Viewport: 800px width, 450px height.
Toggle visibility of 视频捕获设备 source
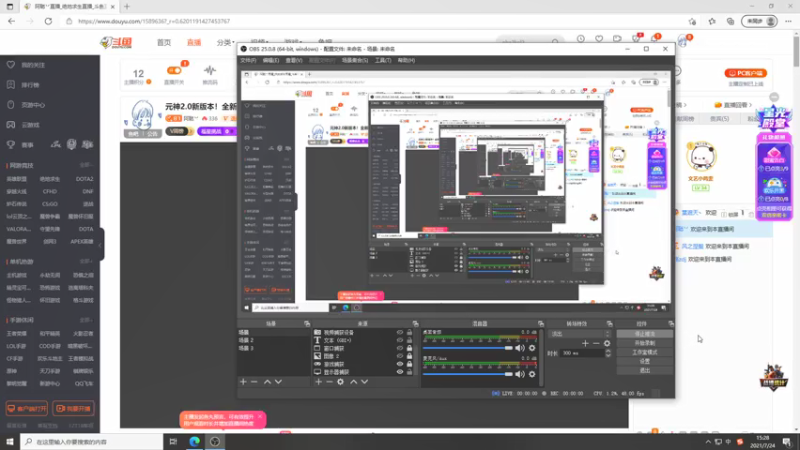[x=399, y=332]
